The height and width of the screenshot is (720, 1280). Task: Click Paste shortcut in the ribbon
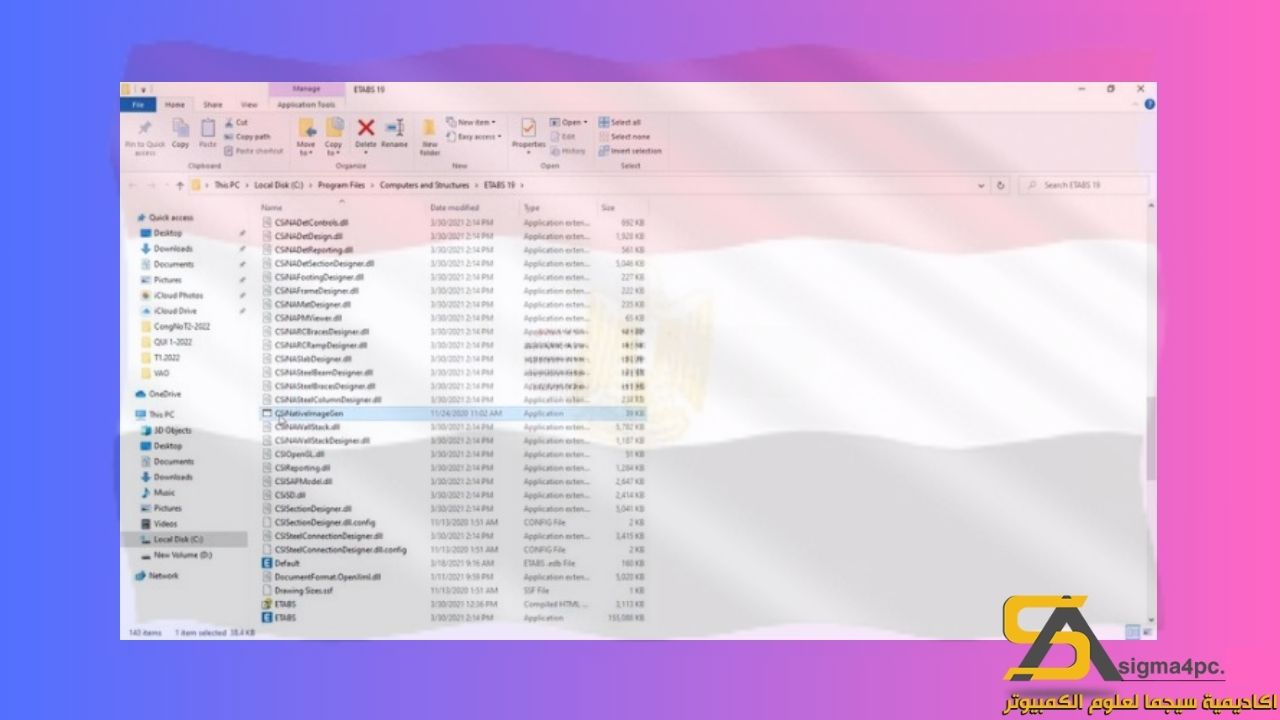[x=254, y=151]
